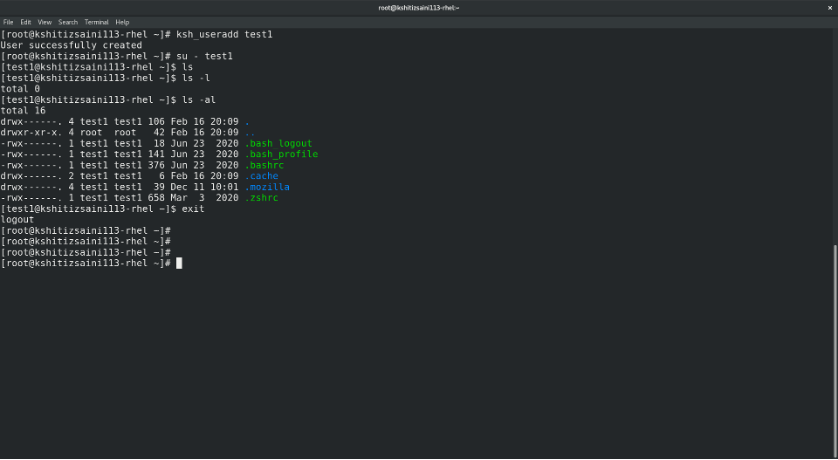Image resolution: width=838 pixels, height=460 pixels.
Task: Click the block cursor at the last prompt
Action: tap(179, 263)
